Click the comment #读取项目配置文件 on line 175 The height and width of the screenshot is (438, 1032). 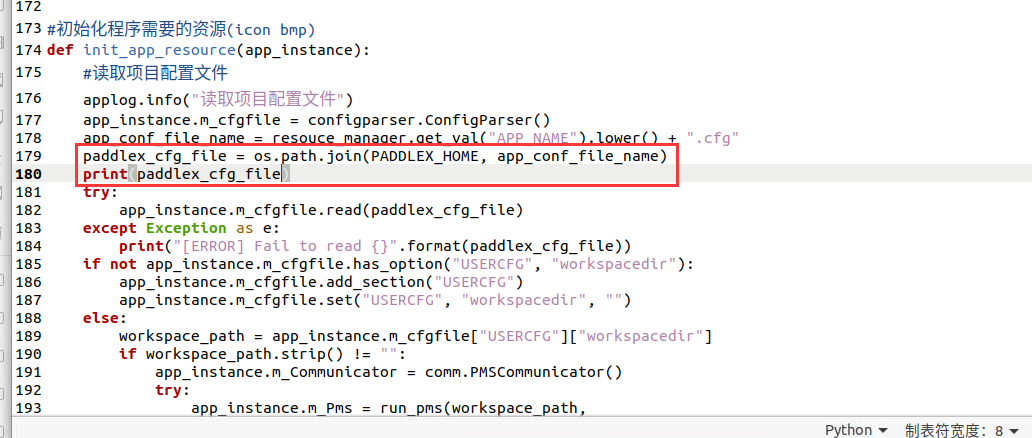click(155, 73)
